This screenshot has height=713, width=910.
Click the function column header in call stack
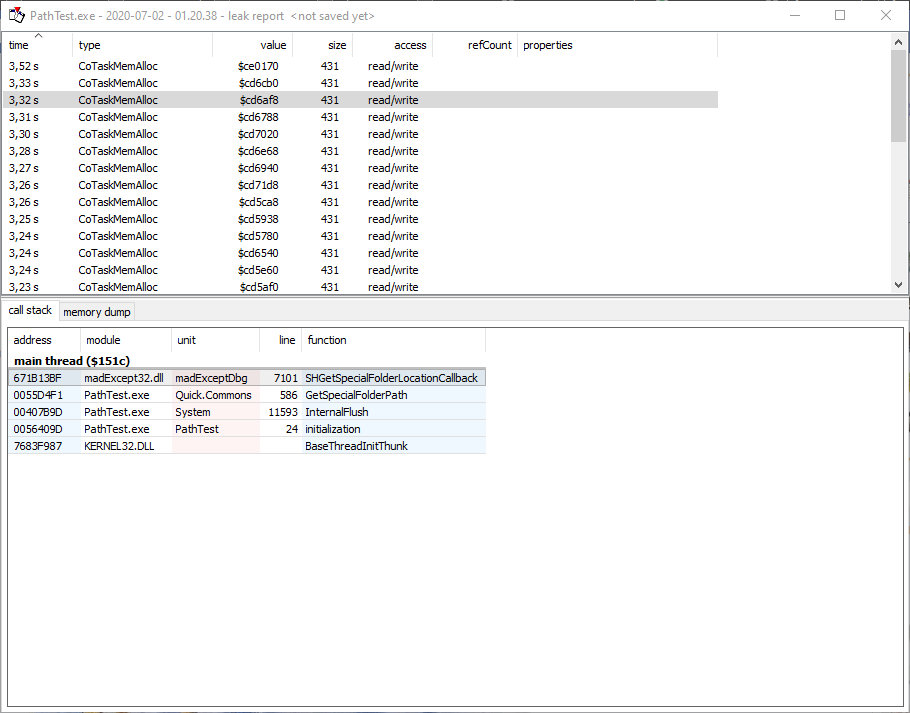point(393,340)
